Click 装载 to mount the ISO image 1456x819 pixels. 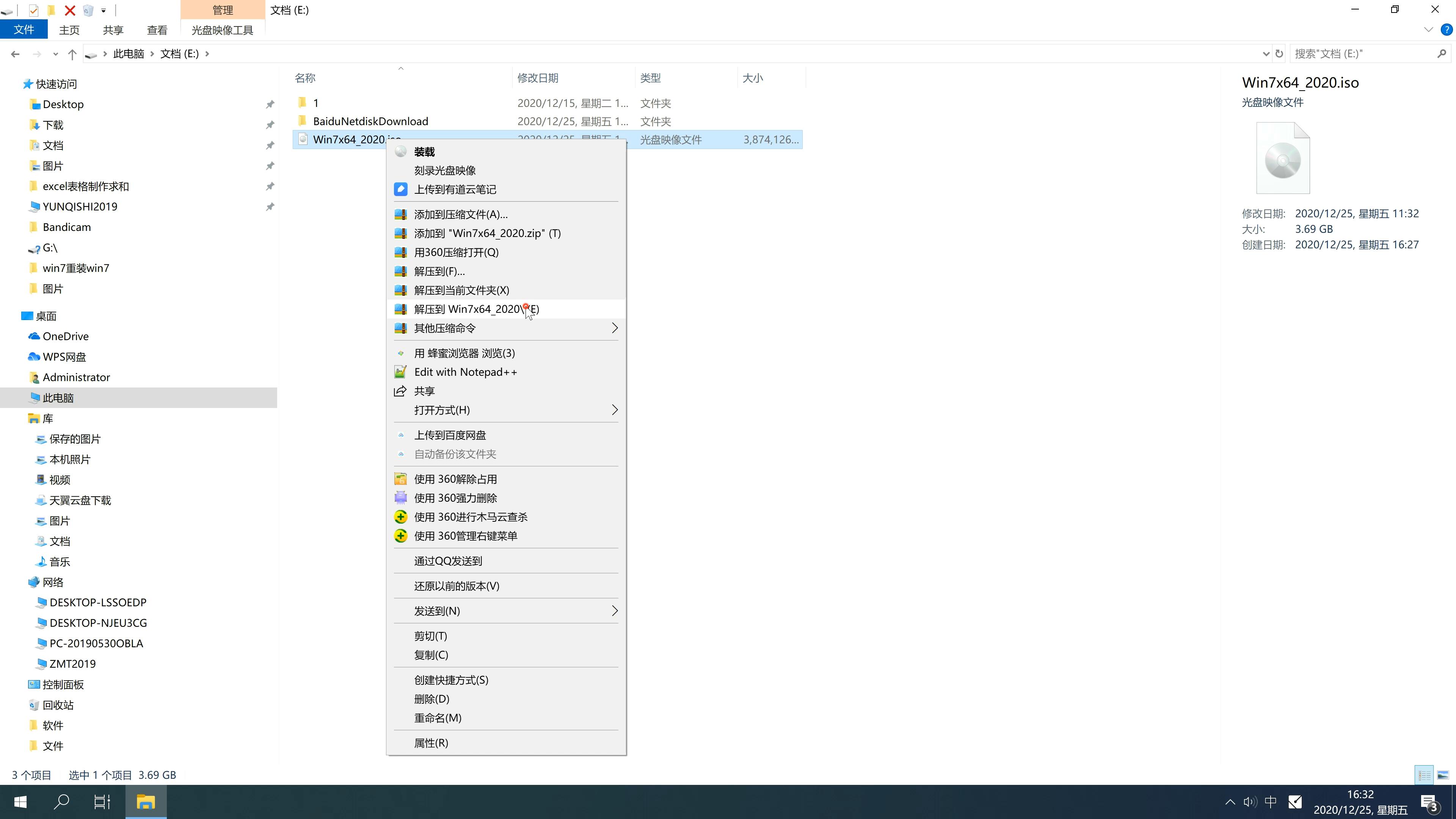pos(424,151)
